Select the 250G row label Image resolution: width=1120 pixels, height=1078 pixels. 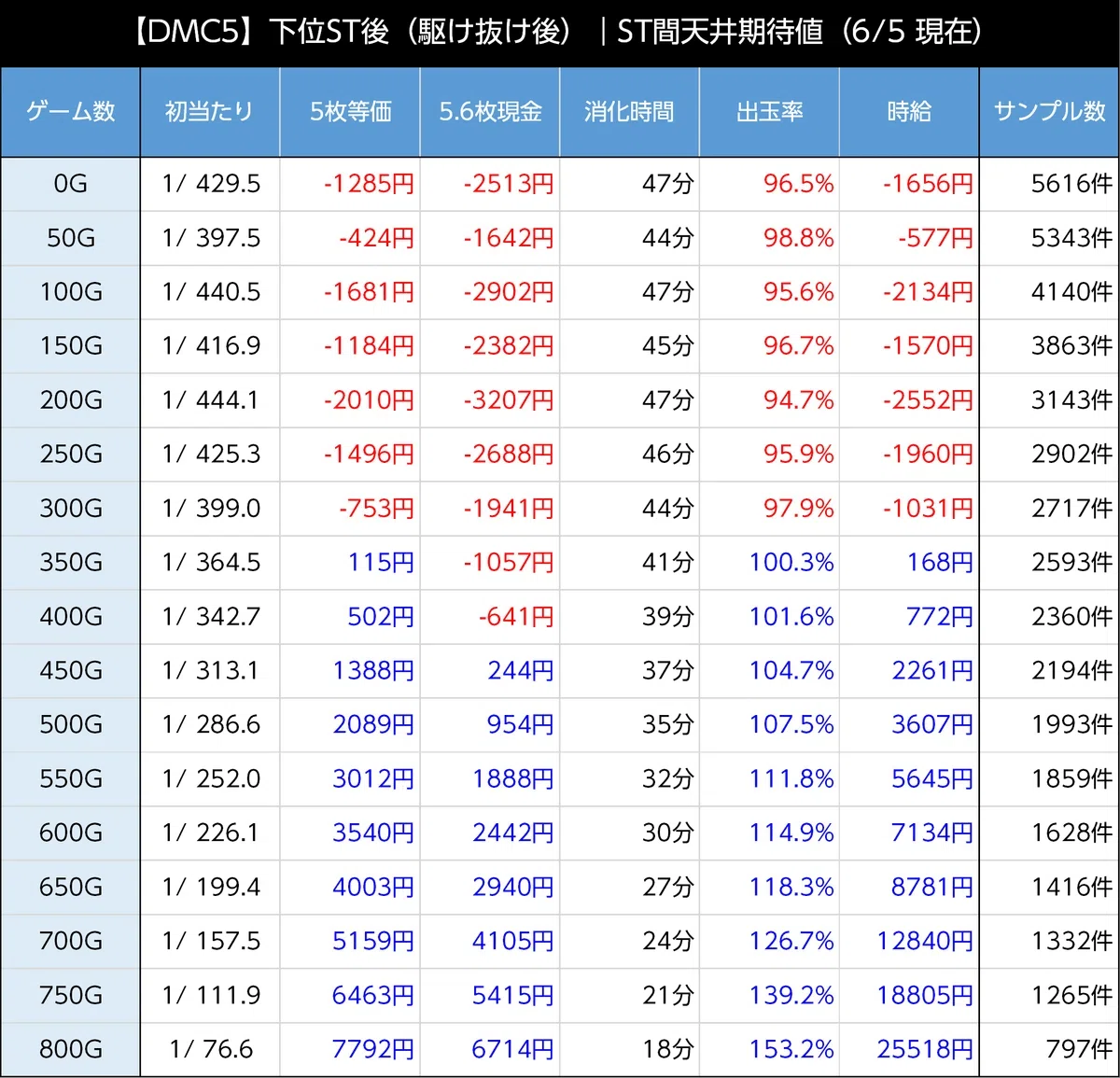[71, 455]
